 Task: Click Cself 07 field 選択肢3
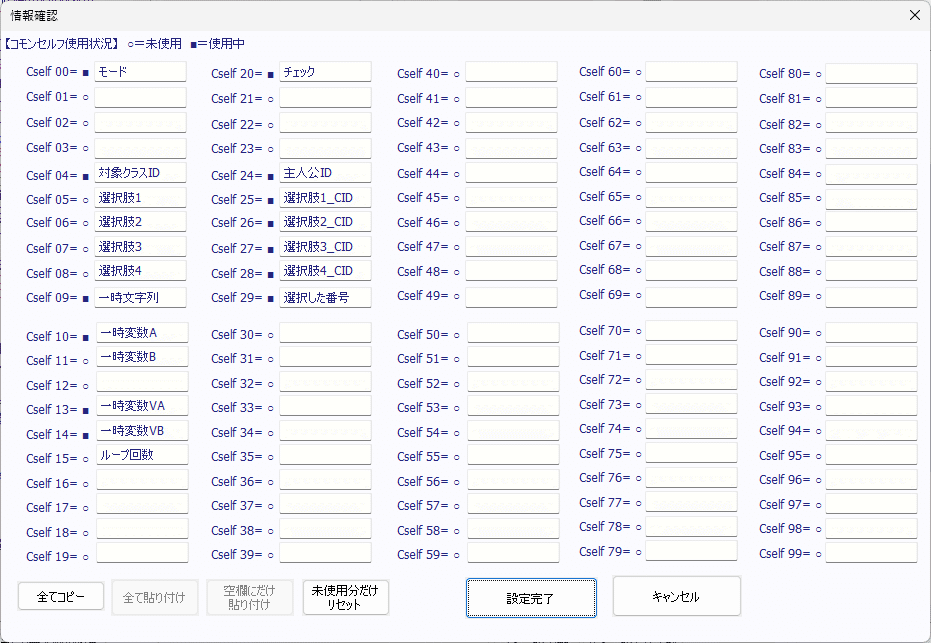140,246
